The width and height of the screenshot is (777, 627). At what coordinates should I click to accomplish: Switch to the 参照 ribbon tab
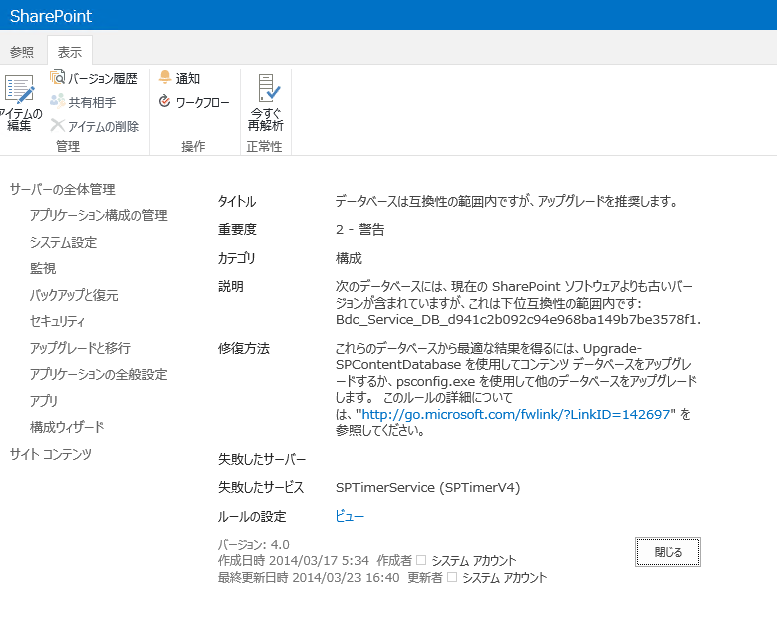22,52
